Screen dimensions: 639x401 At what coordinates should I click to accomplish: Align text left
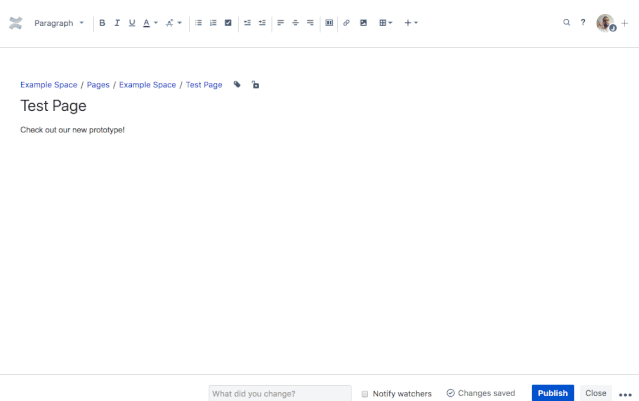pyautogui.click(x=280, y=23)
